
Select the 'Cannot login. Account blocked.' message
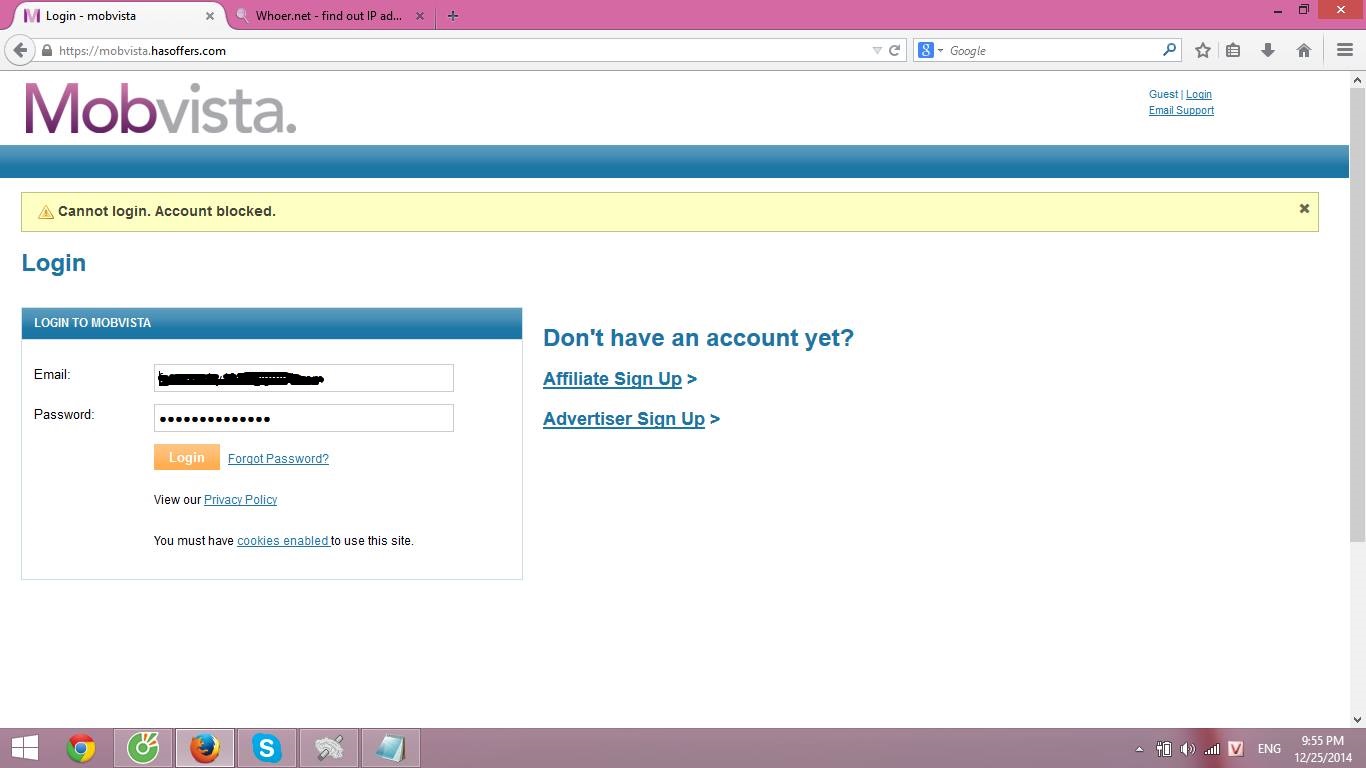[x=167, y=211]
